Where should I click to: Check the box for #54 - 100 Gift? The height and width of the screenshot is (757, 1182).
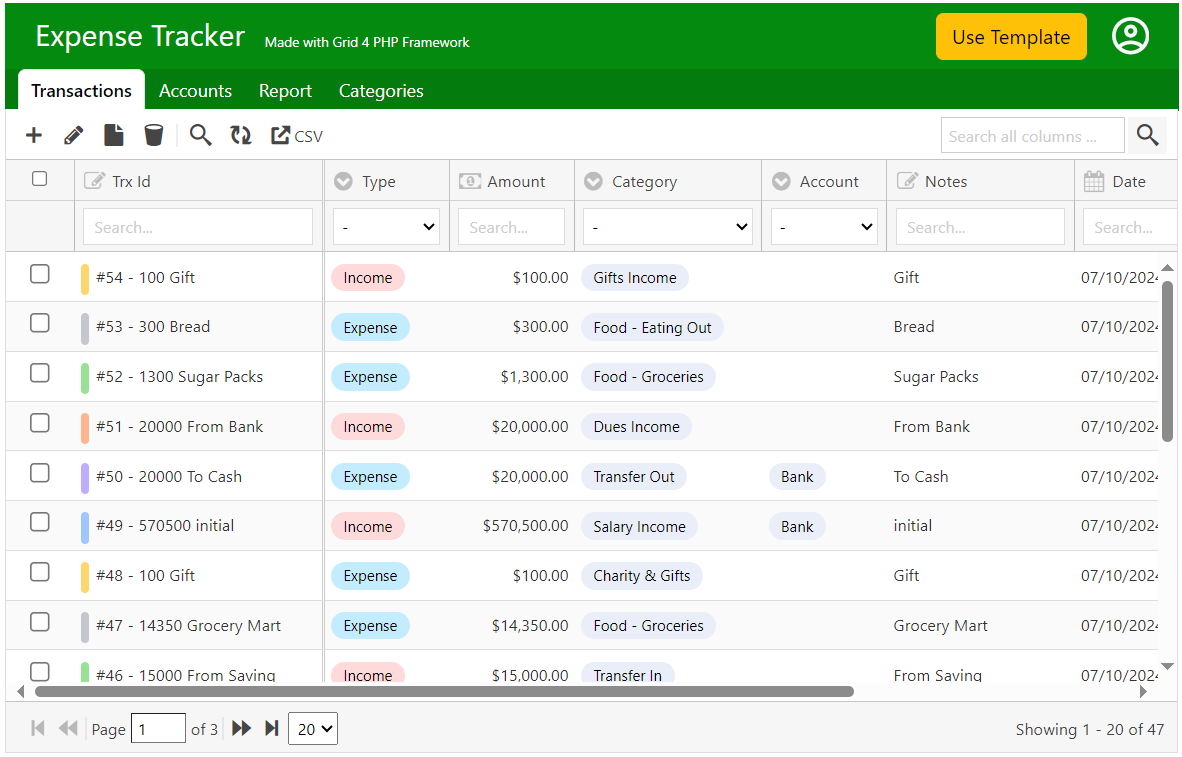click(x=40, y=274)
